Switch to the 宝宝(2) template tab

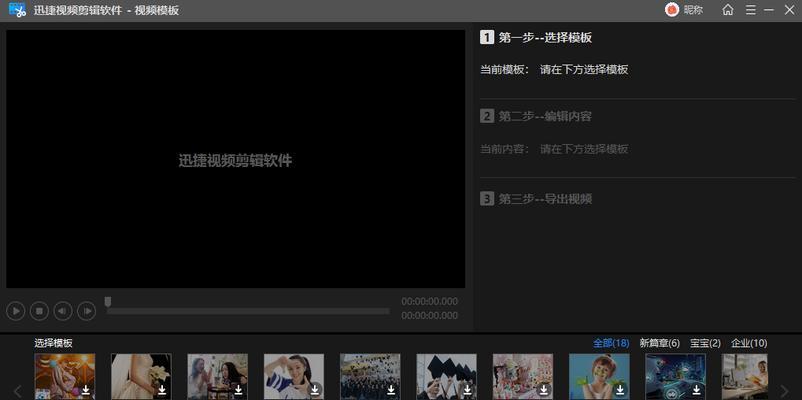(705, 343)
